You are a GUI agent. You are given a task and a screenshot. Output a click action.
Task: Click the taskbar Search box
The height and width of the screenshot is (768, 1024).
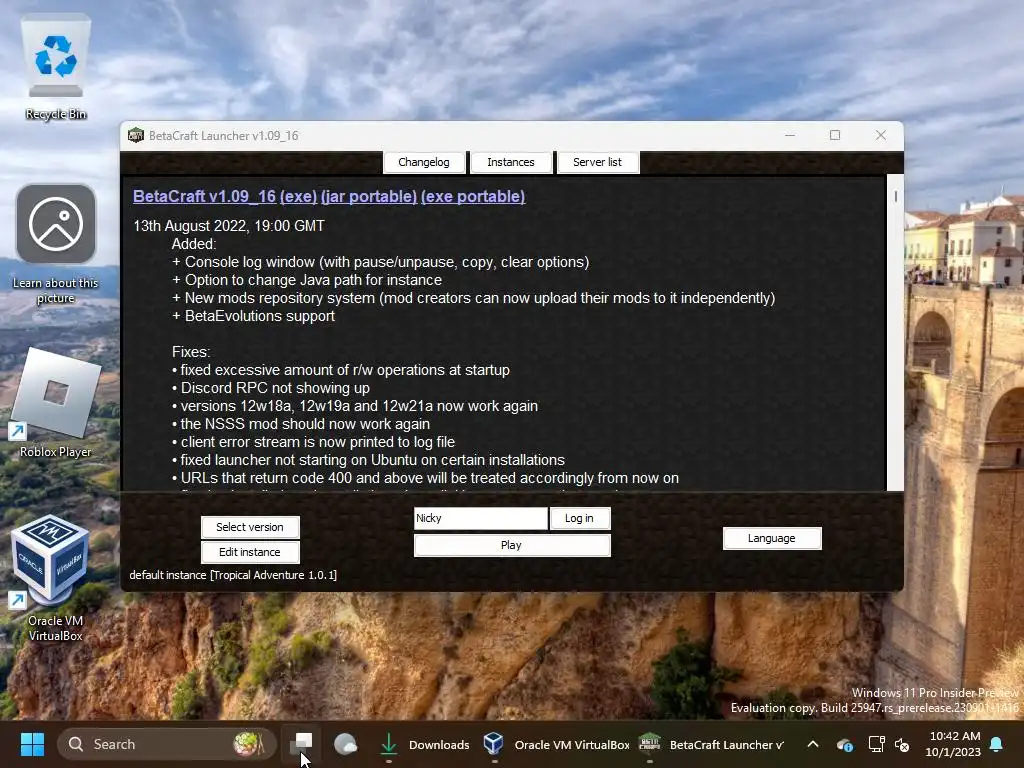coord(166,744)
